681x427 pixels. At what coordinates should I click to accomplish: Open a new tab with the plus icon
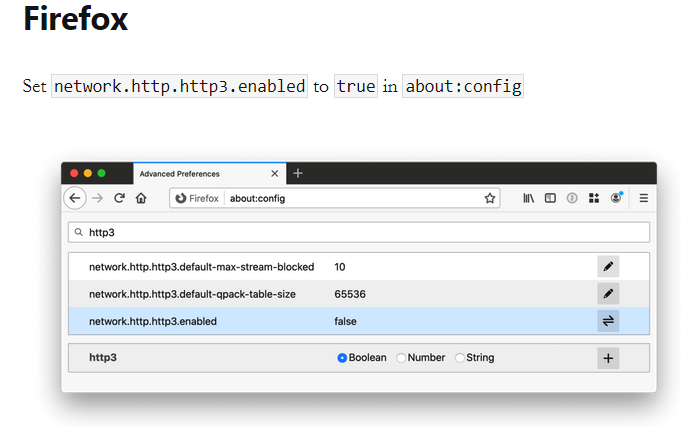pyautogui.click(x=298, y=173)
